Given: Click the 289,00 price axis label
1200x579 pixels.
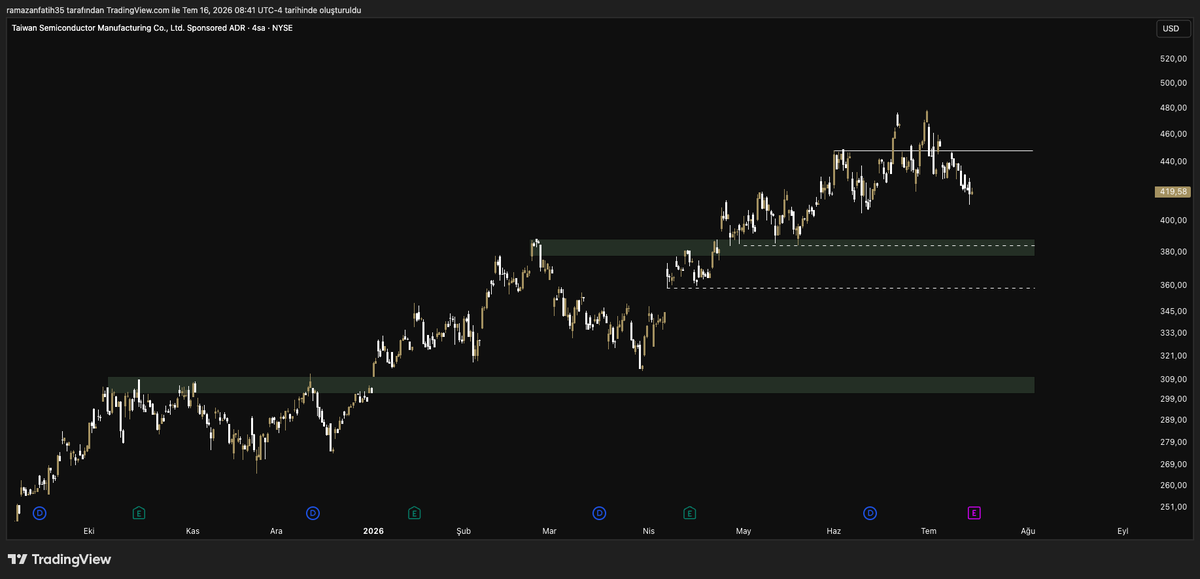Looking at the screenshot, I should (x=1172, y=420).
